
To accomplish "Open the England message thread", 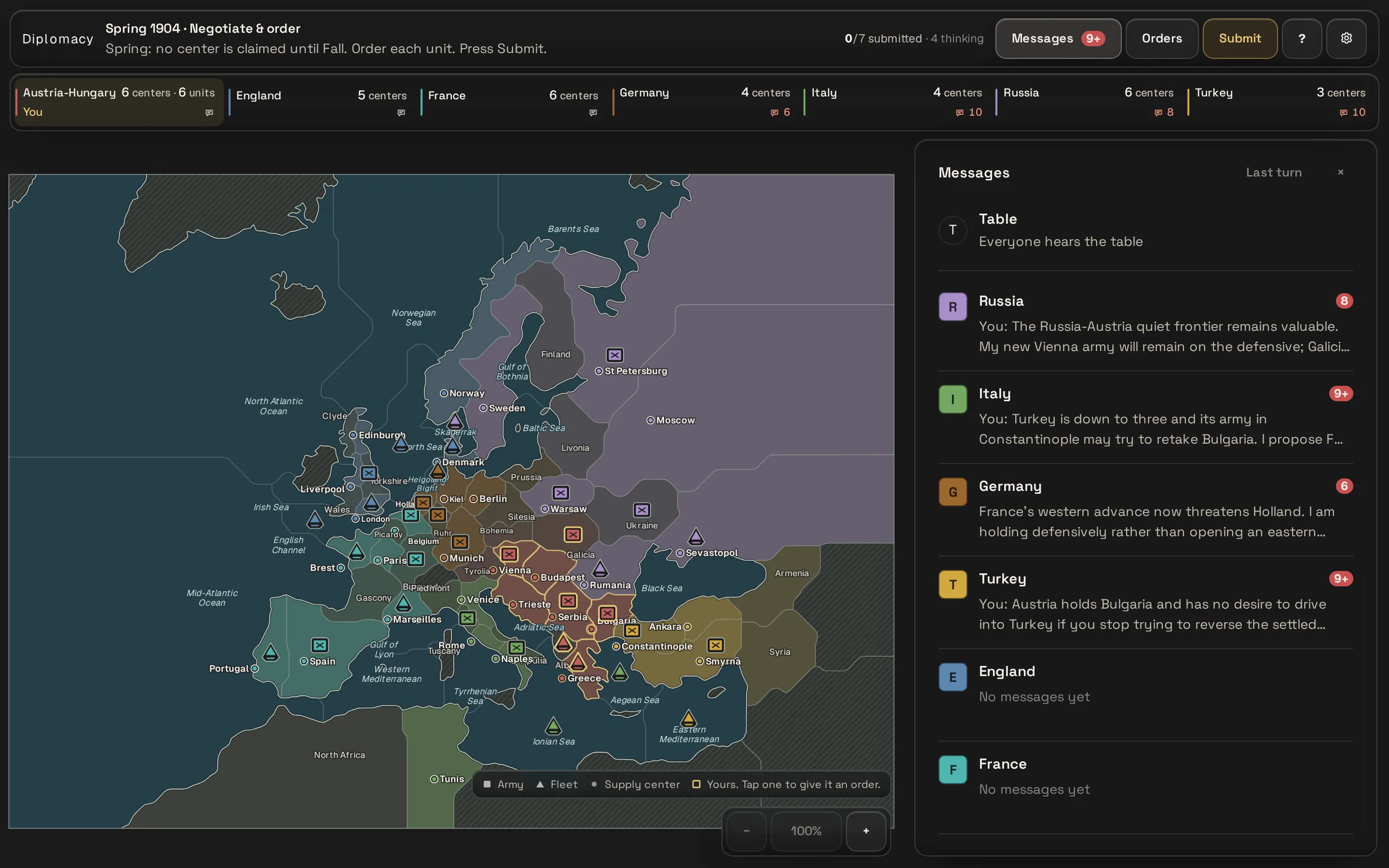I will click(x=1145, y=694).
